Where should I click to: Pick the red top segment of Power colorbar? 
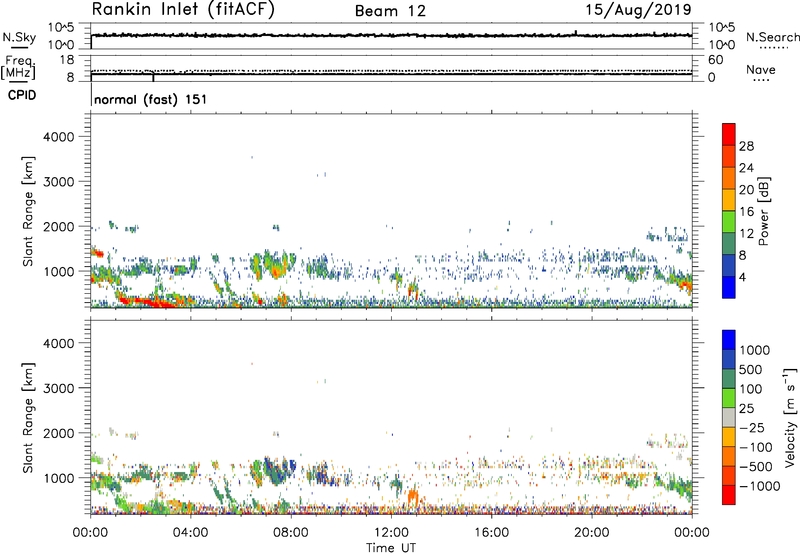[729, 134]
